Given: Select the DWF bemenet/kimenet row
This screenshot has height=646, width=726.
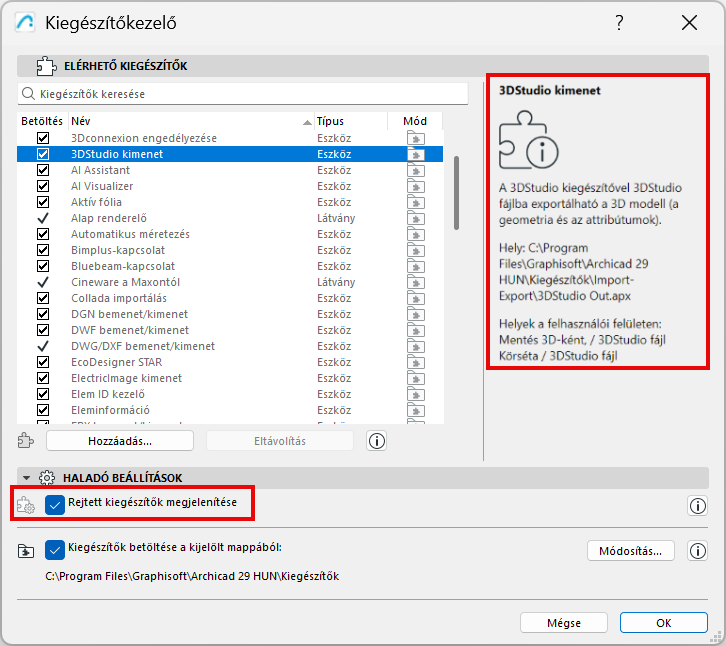Looking at the screenshot, I should [x=230, y=330].
